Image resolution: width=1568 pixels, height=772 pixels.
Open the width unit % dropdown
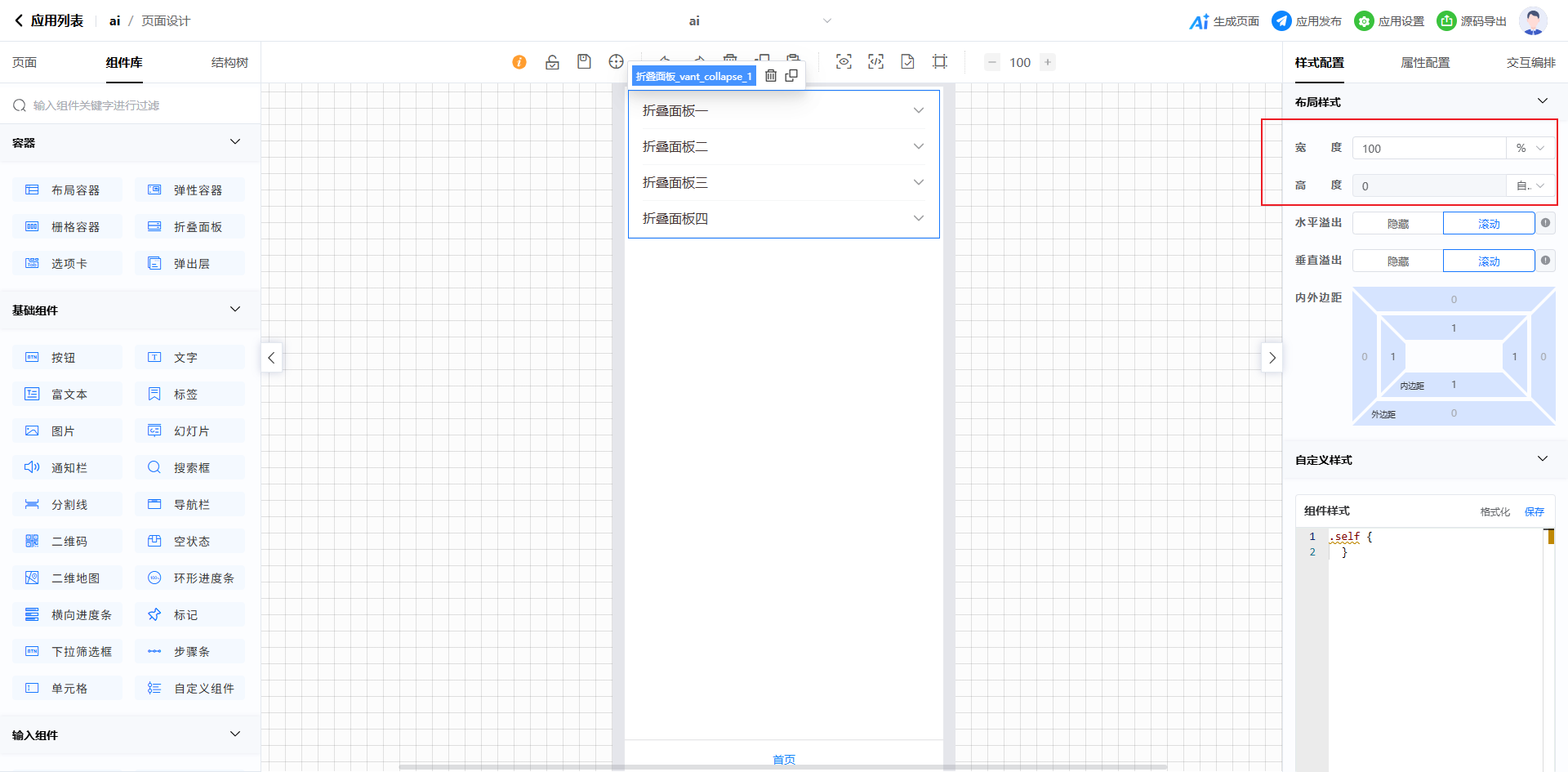coord(1530,149)
